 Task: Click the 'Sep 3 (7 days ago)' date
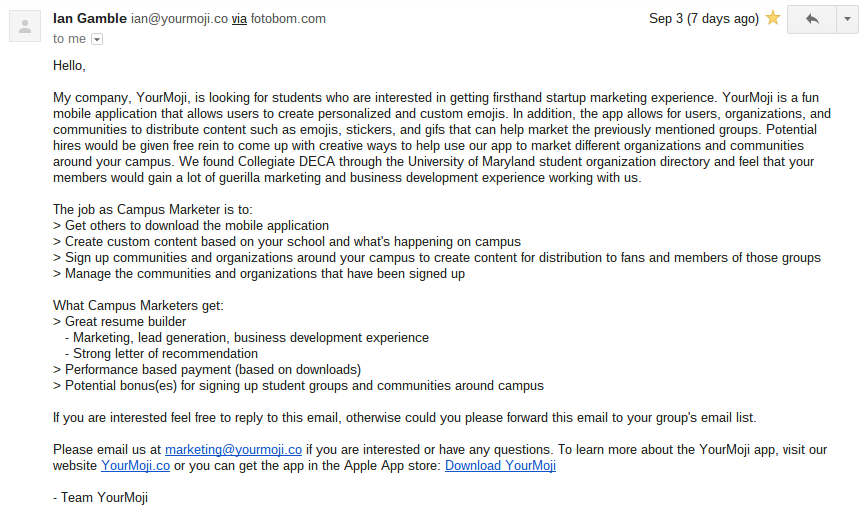pyautogui.click(x=704, y=19)
